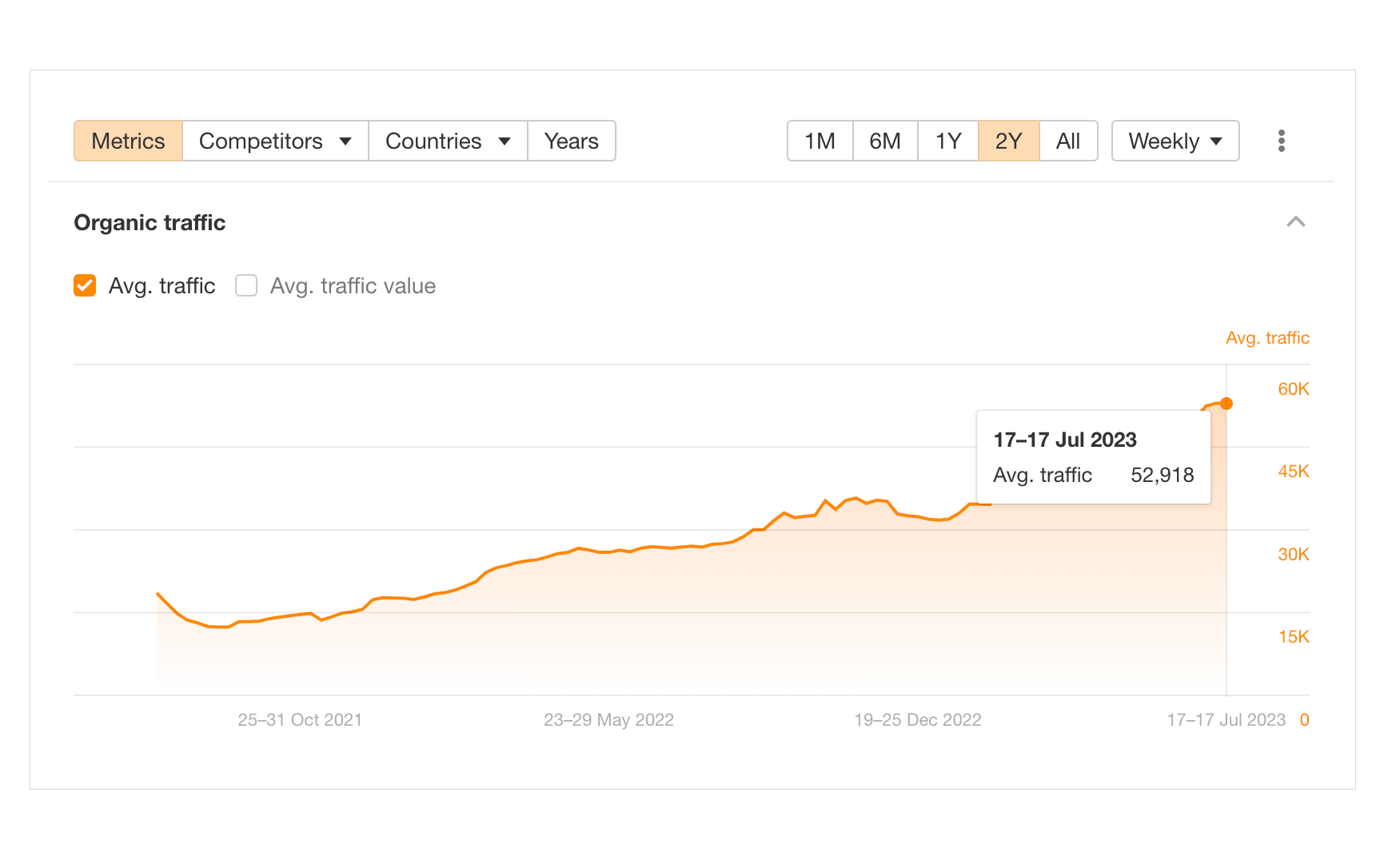
Task: Open the three-dot more options menu
Action: point(1281,141)
